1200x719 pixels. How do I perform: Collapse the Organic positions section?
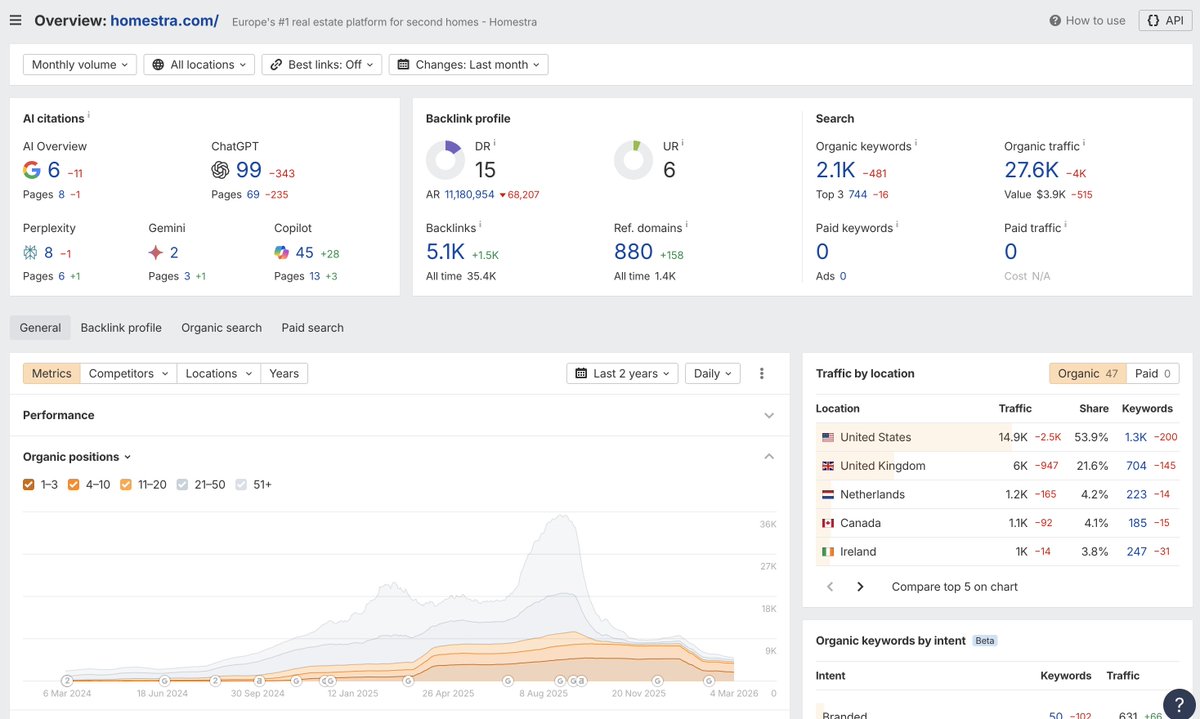769,457
